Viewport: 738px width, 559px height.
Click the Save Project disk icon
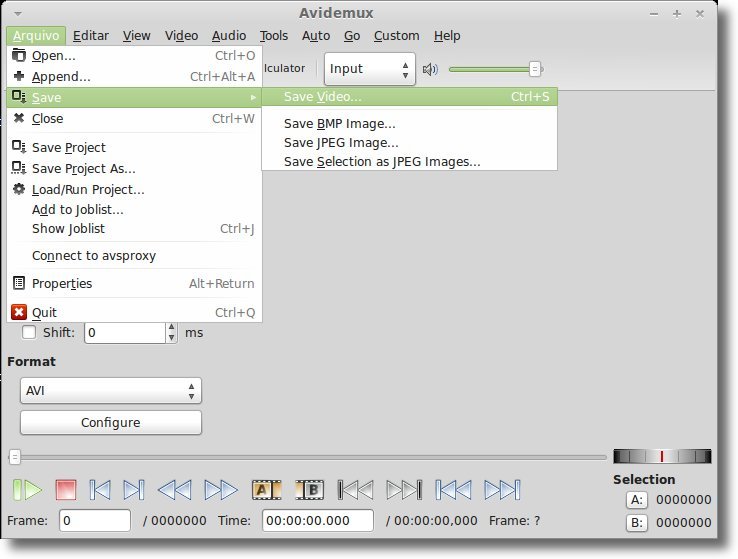click(19, 147)
